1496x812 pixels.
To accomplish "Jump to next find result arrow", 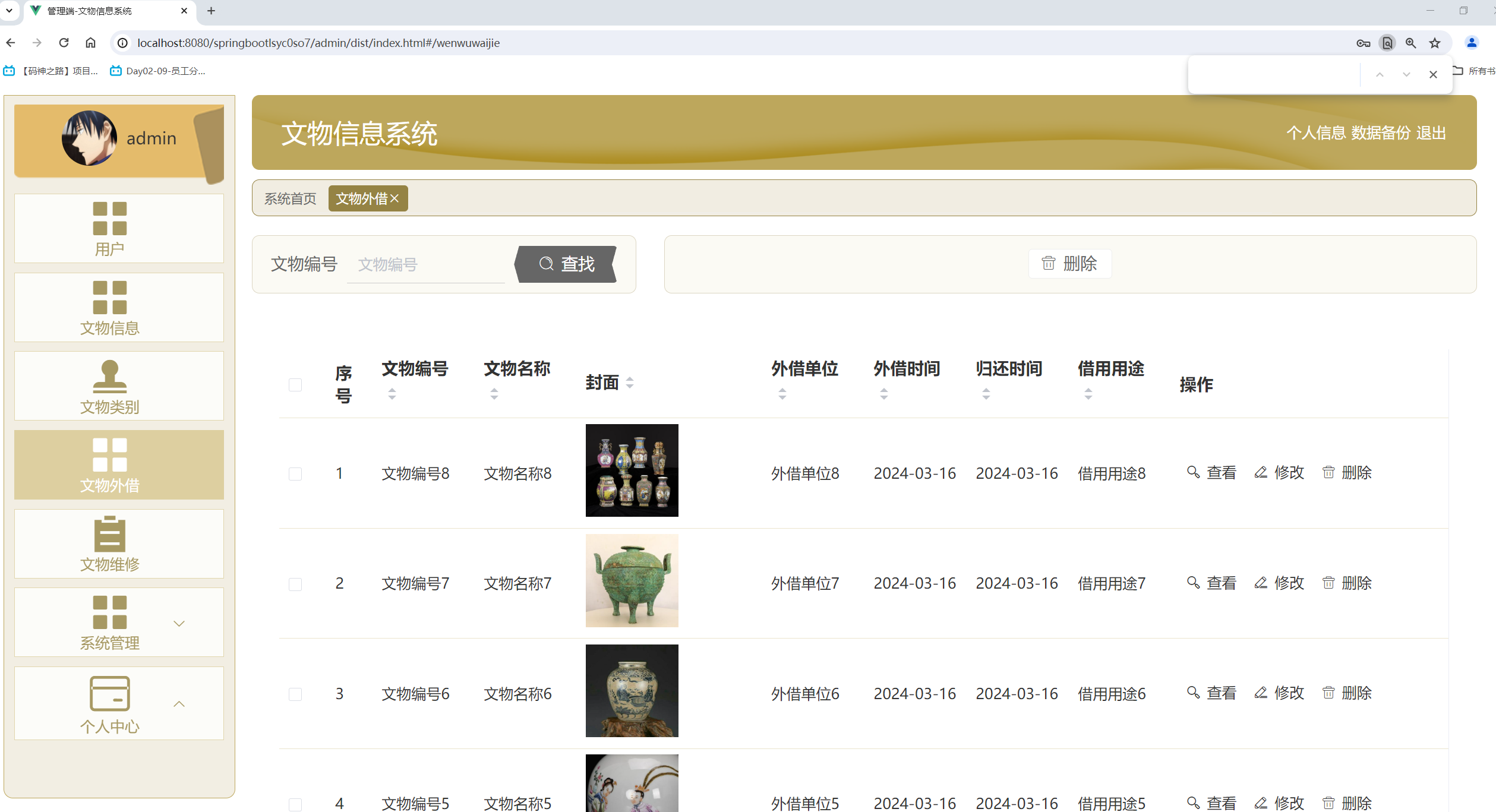I will click(x=1406, y=74).
